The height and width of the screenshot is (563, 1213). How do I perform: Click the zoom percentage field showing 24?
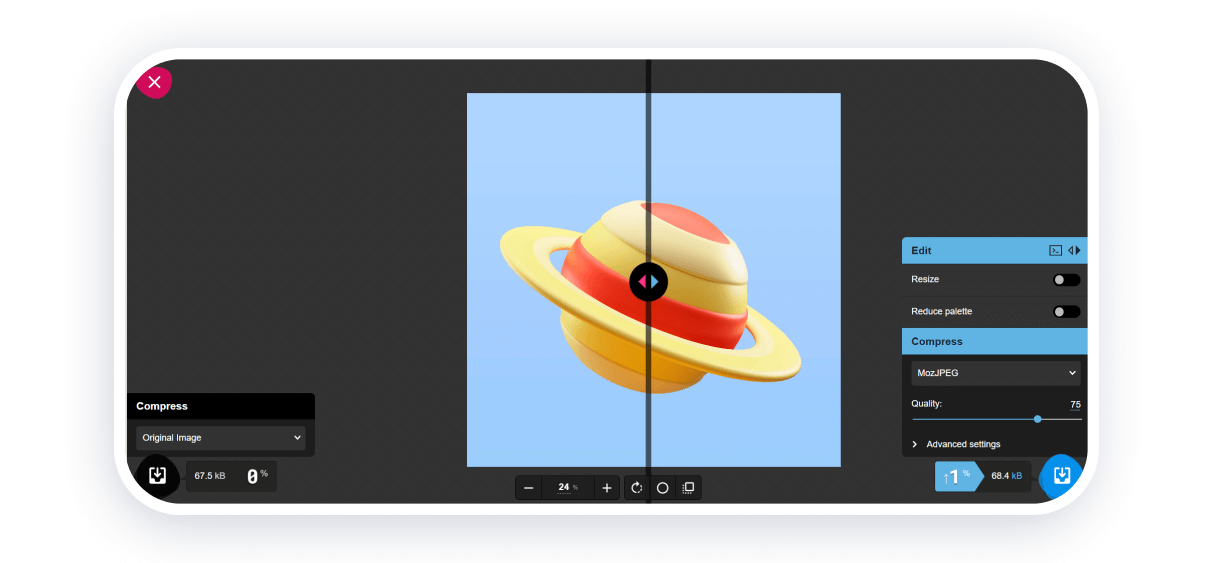[x=568, y=487]
